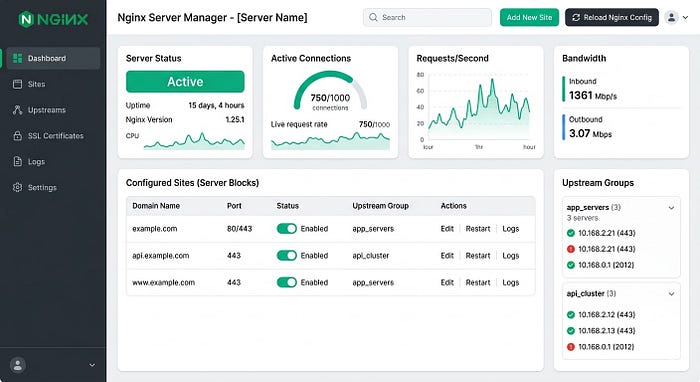Click the Add New Site button
The width and height of the screenshot is (700, 382).
pyautogui.click(x=529, y=17)
